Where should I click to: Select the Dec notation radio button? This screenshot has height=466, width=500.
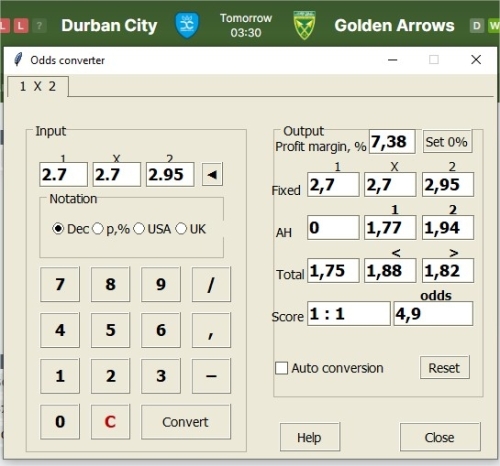point(58,229)
